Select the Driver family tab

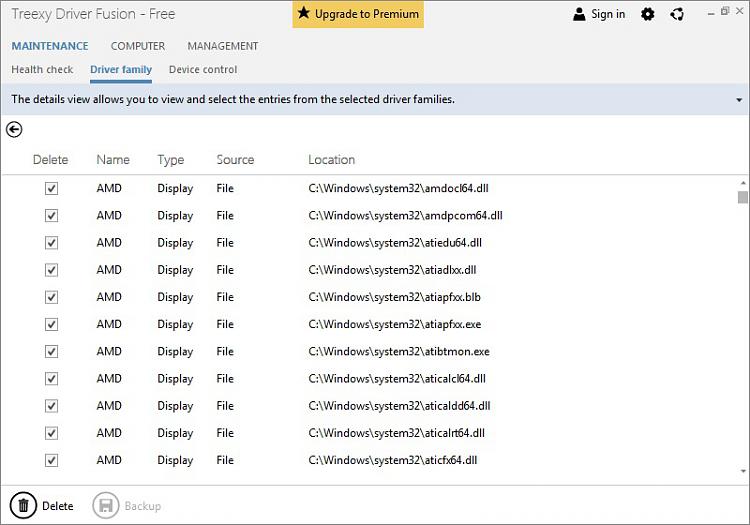[x=121, y=70]
